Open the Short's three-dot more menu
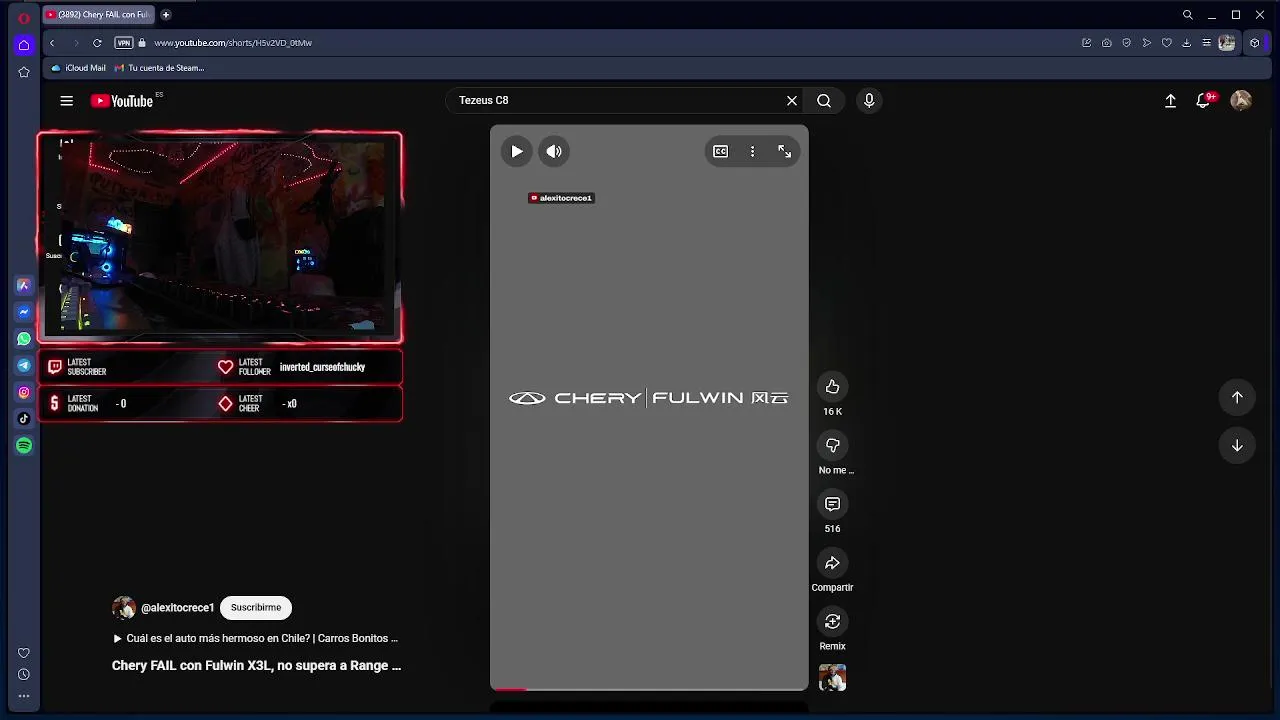The width and height of the screenshot is (1280, 720). 753,152
